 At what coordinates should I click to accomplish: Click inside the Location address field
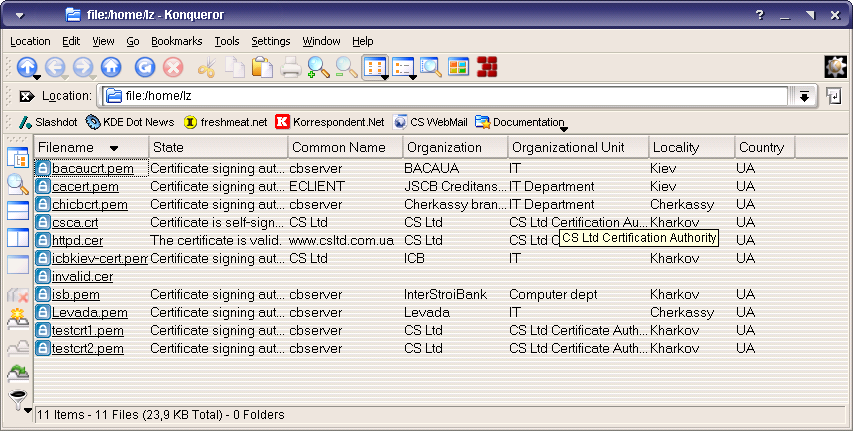click(446, 96)
